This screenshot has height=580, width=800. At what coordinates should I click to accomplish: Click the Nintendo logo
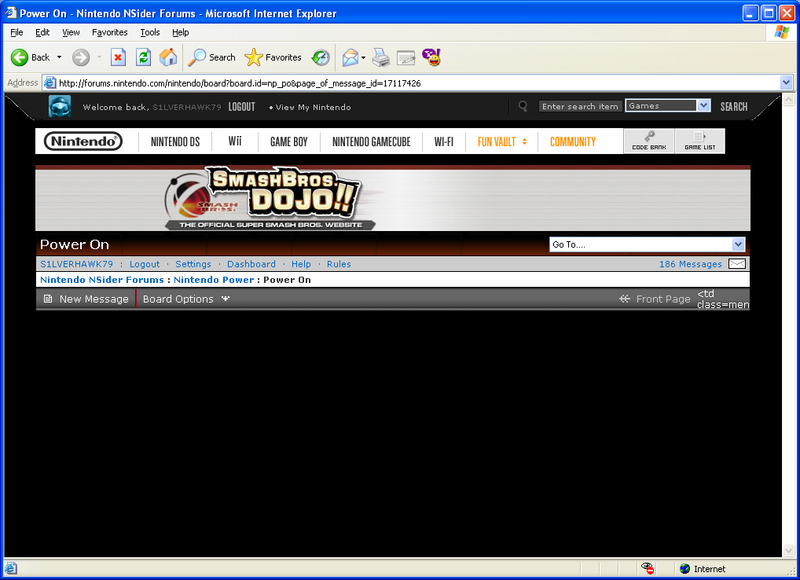point(83,141)
